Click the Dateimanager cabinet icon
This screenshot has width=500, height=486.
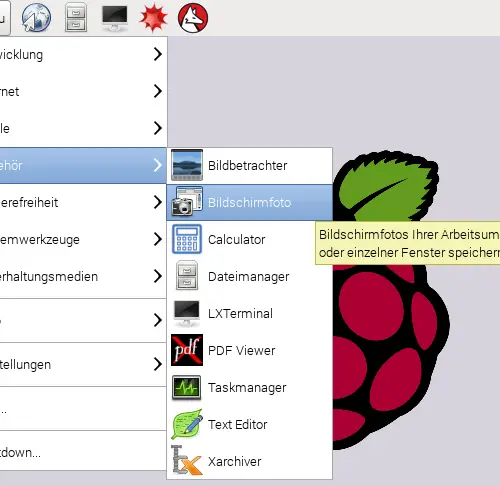187,276
